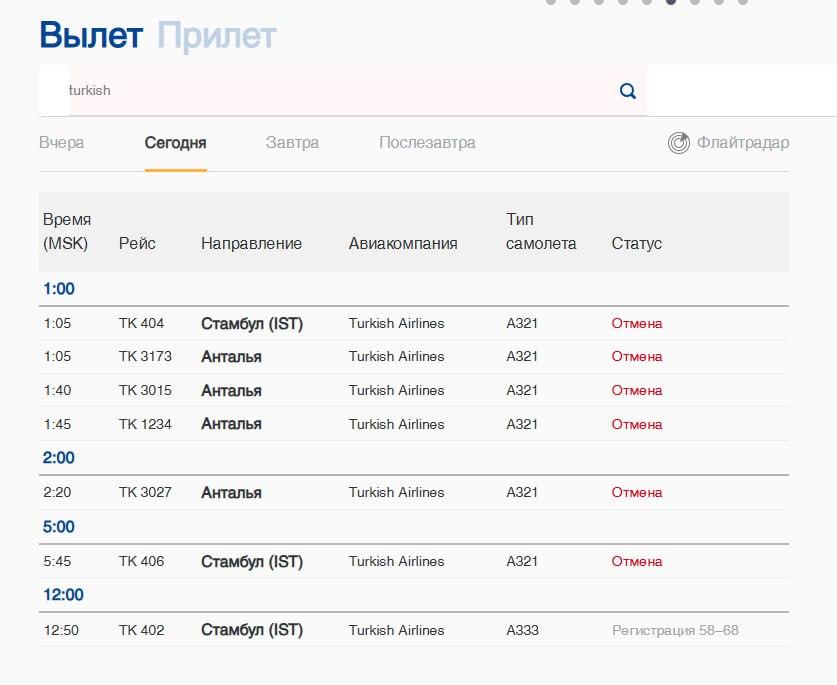Go to the first carousel dot

pyautogui.click(x=550, y=2)
